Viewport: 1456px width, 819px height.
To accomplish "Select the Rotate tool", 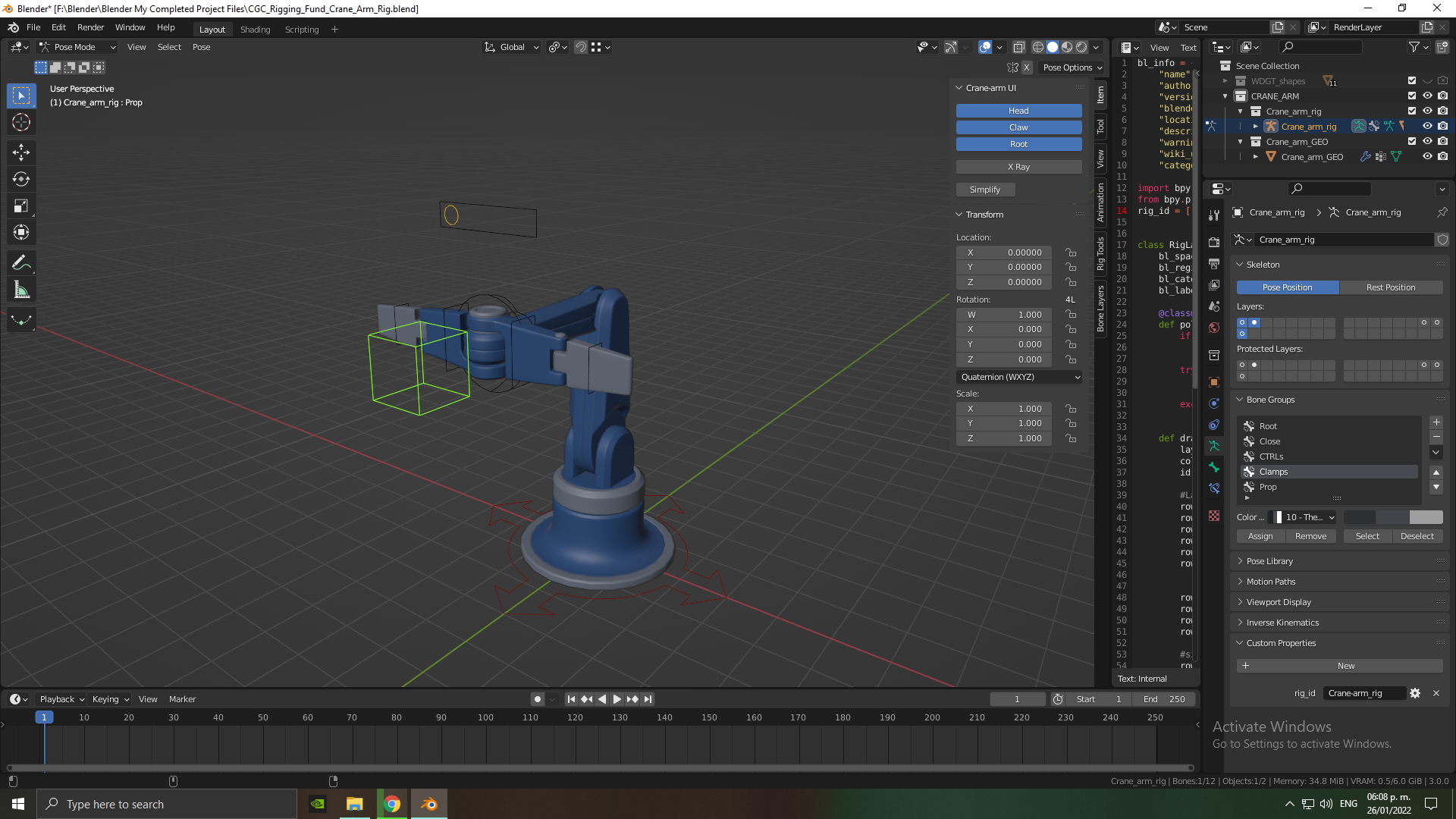I will click(x=21, y=179).
